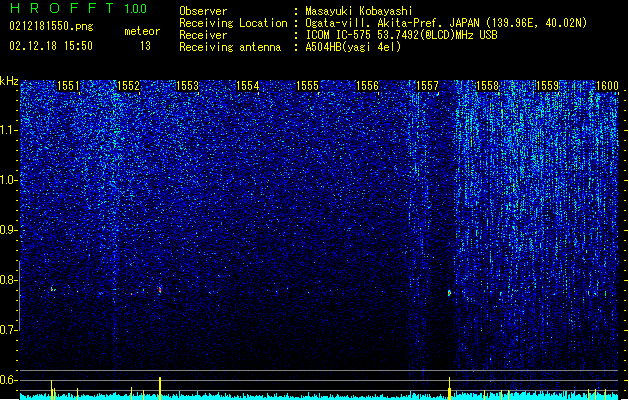Click time marker 1553
Image resolution: width=629 pixels, height=400 pixels.
pos(188,86)
